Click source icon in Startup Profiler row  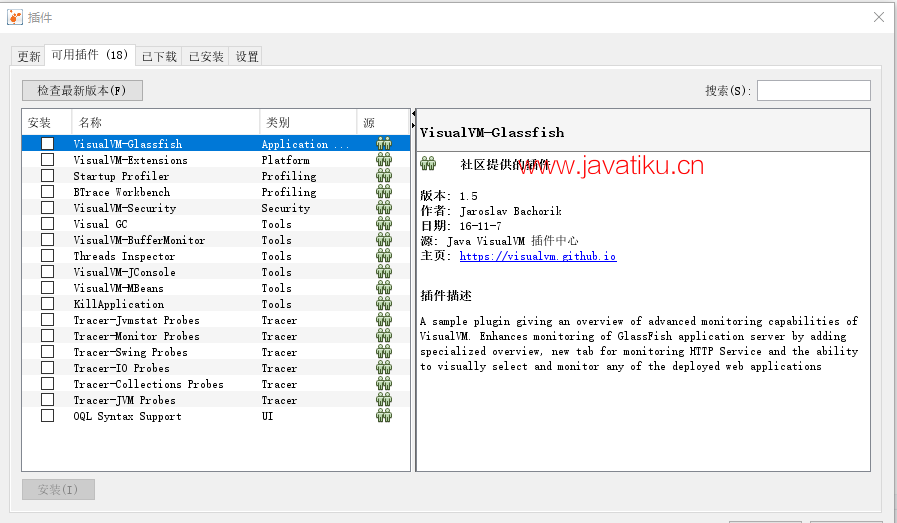tap(384, 176)
